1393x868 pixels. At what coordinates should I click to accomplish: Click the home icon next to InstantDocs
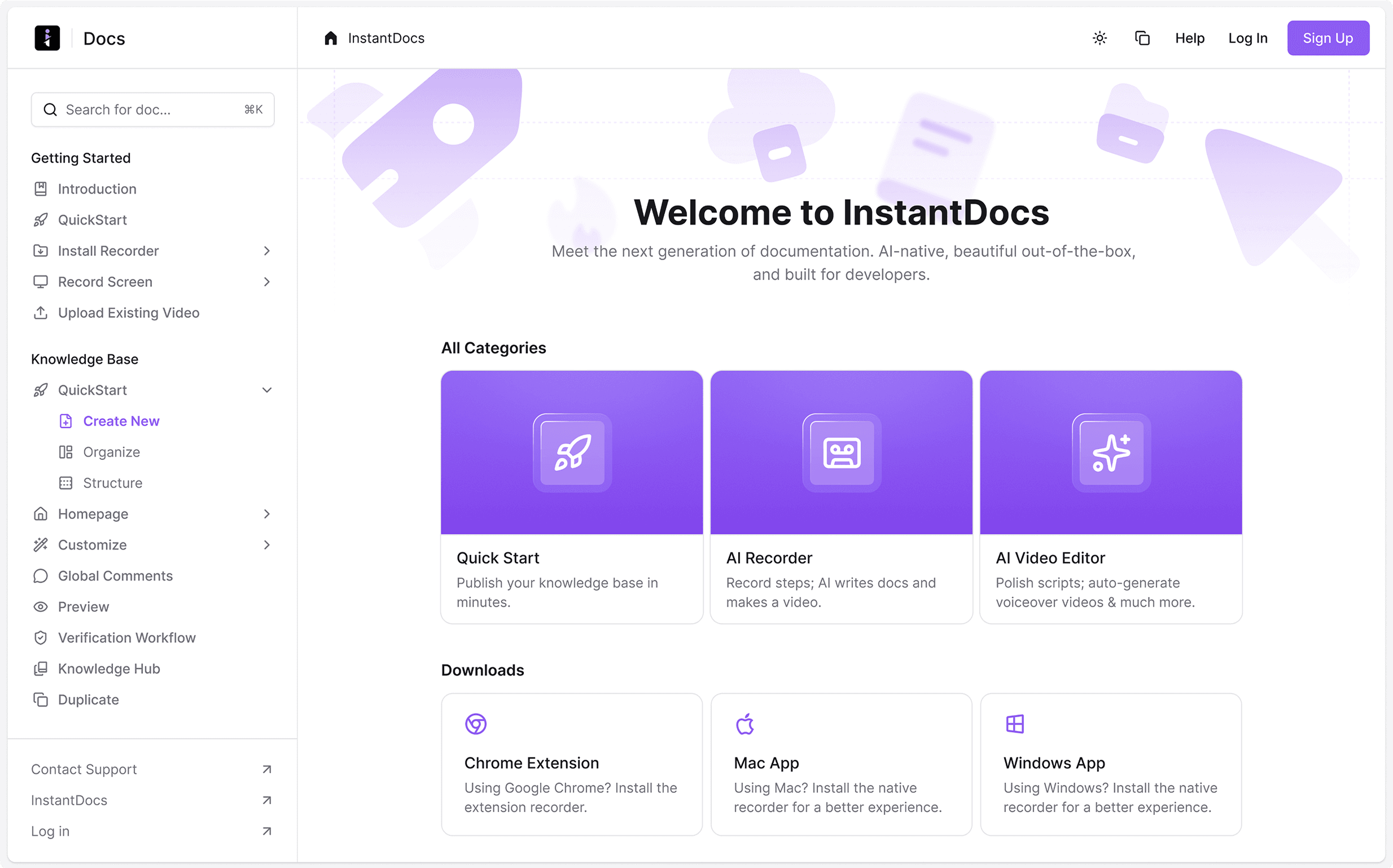point(331,38)
